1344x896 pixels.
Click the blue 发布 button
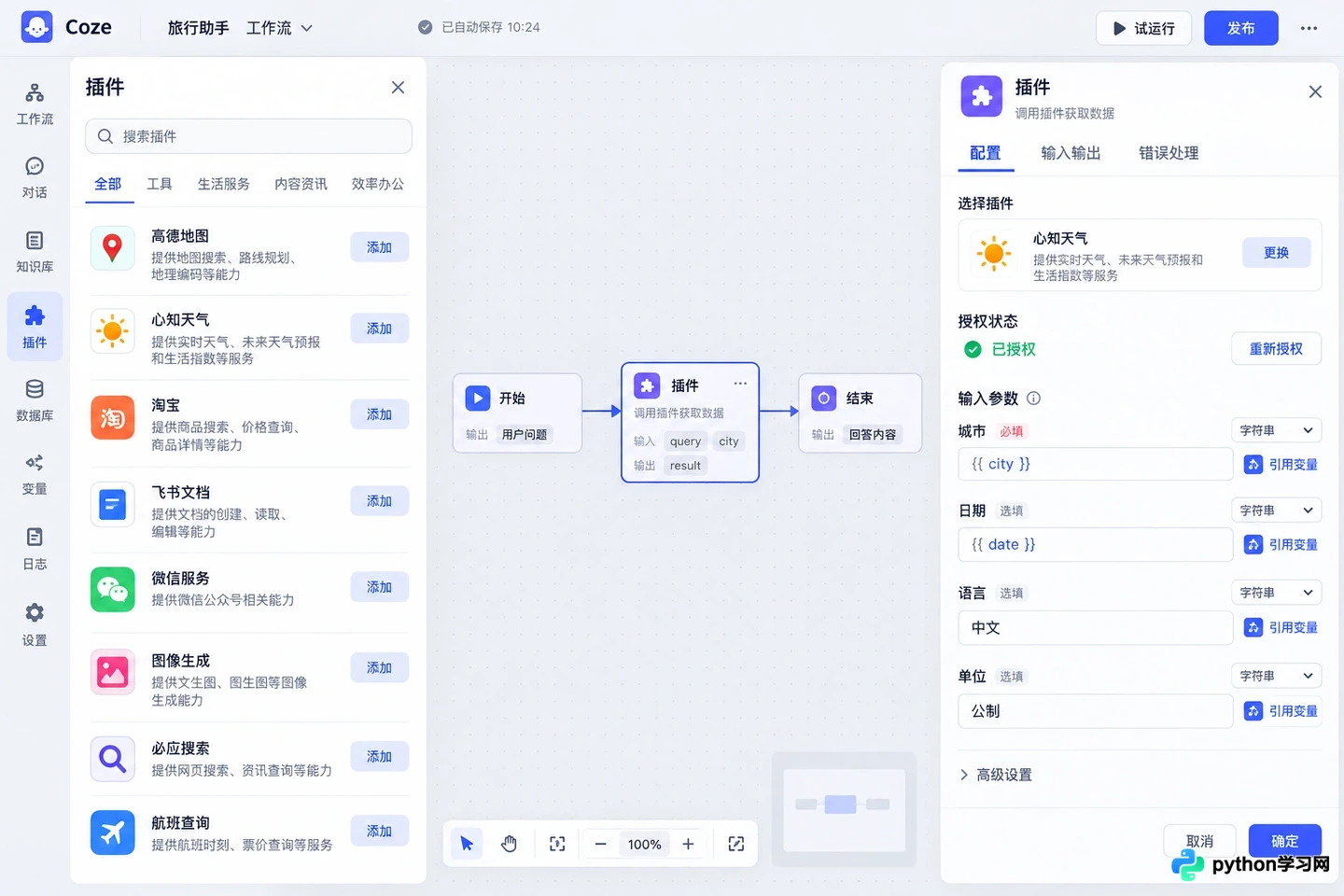coord(1241,28)
